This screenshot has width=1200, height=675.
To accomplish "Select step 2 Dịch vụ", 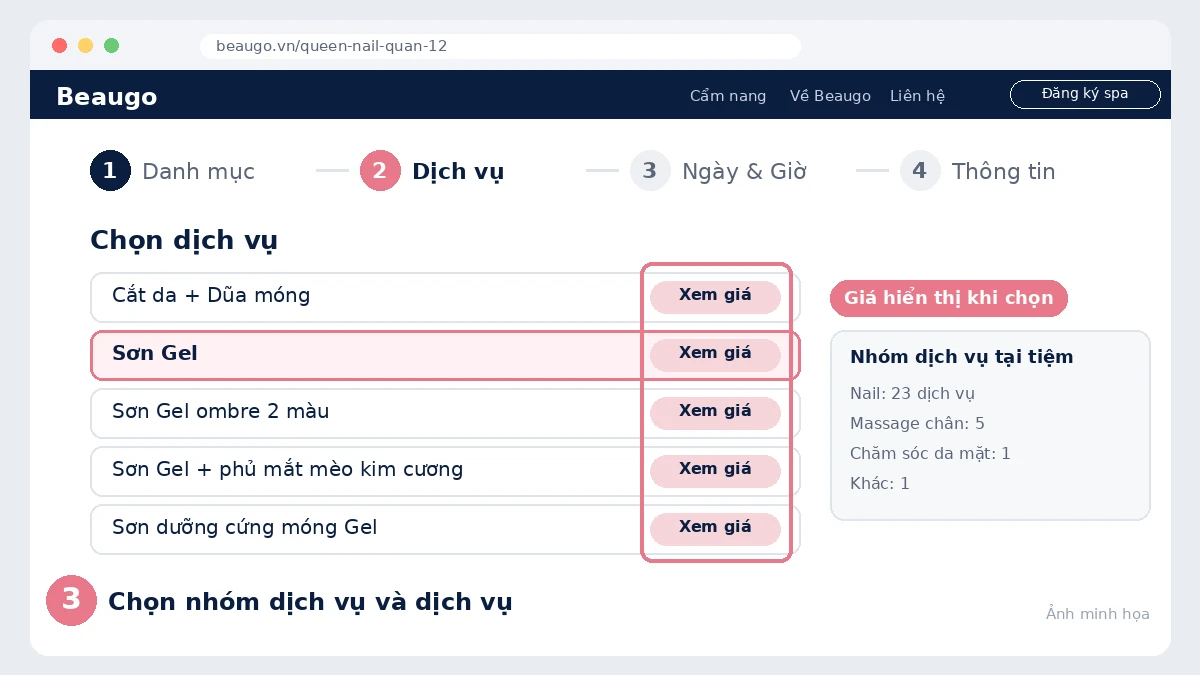I will [432, 171].
